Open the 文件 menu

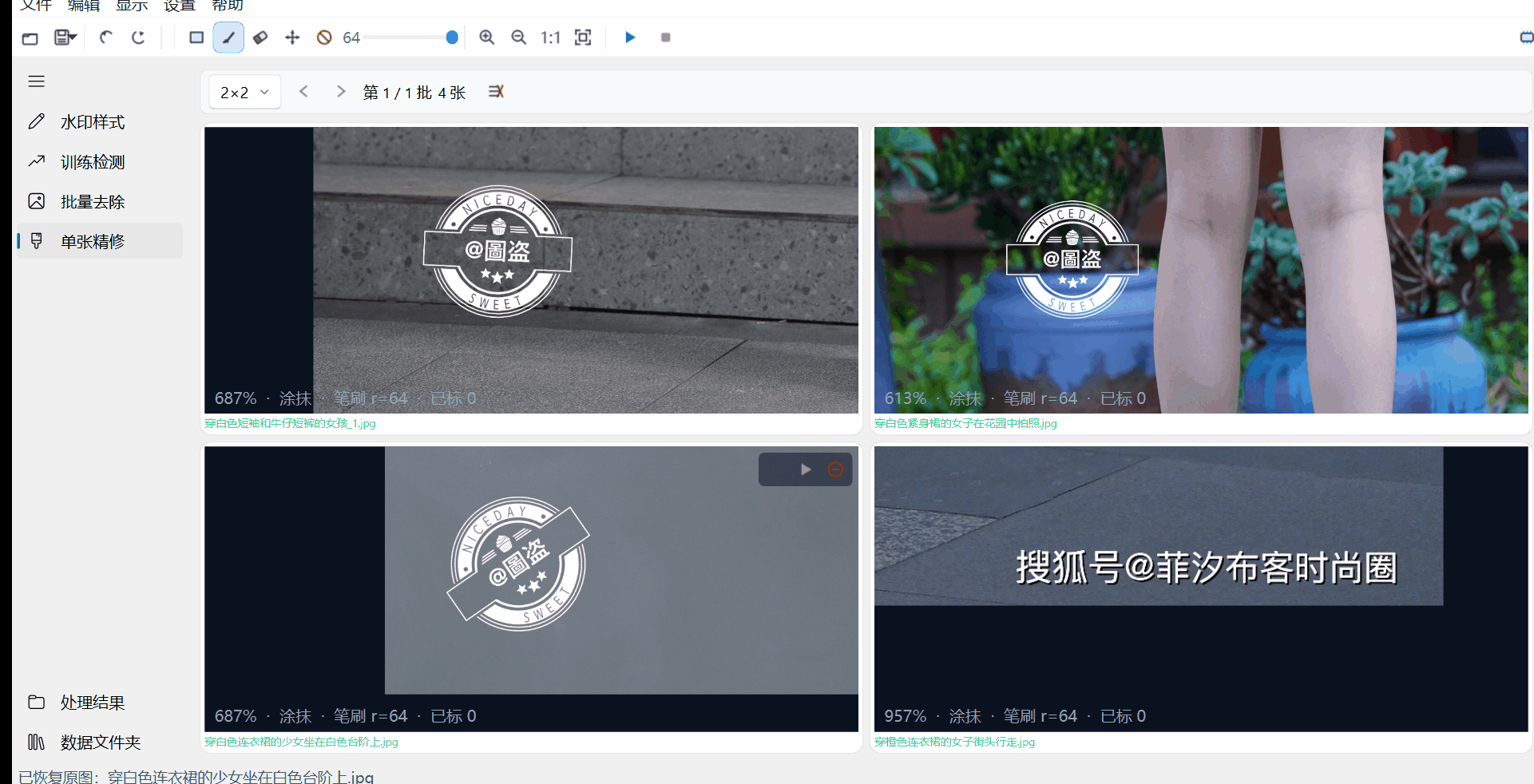36,6
